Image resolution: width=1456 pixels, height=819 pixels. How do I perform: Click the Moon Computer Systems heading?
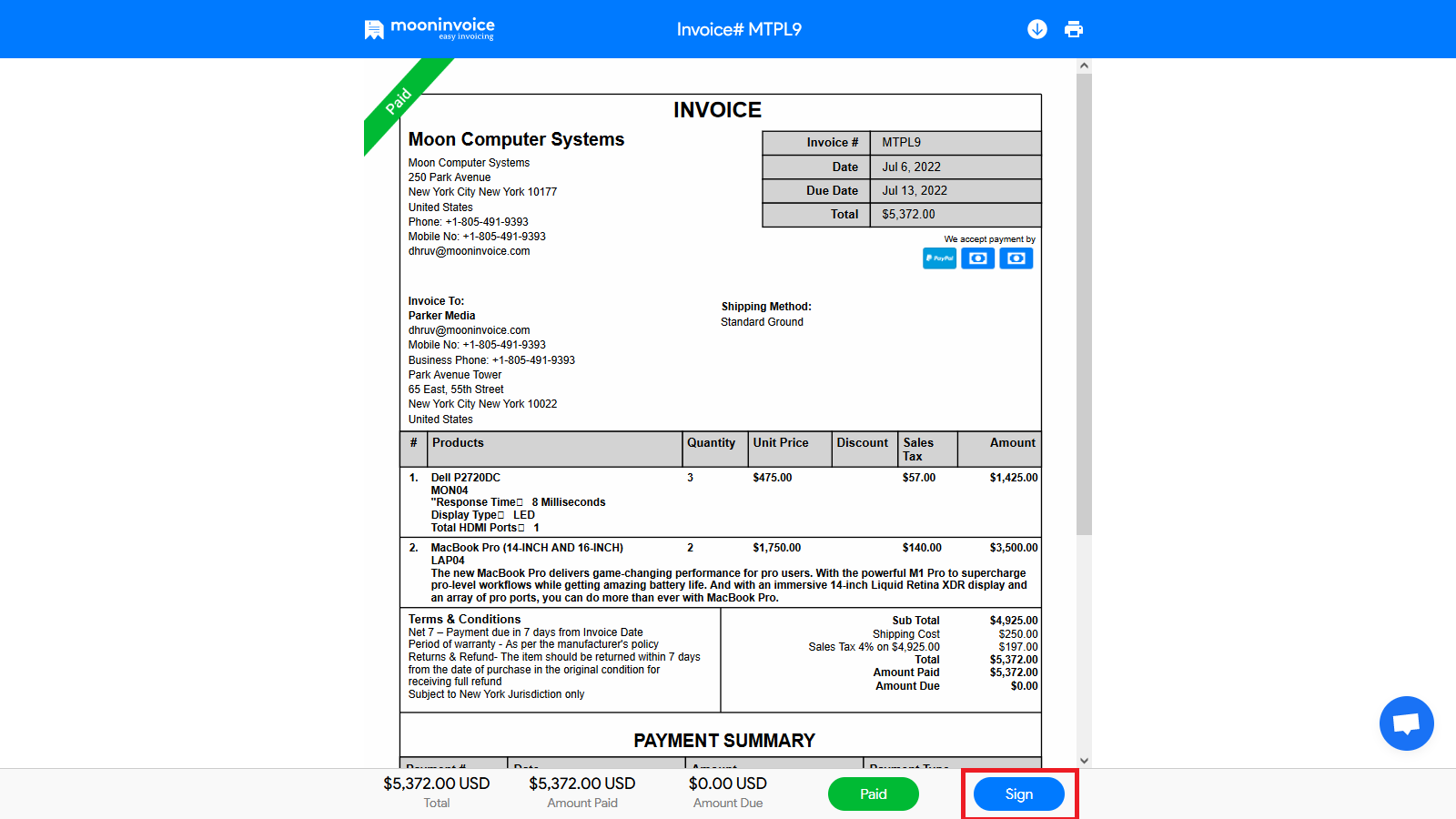pos(516,139)
